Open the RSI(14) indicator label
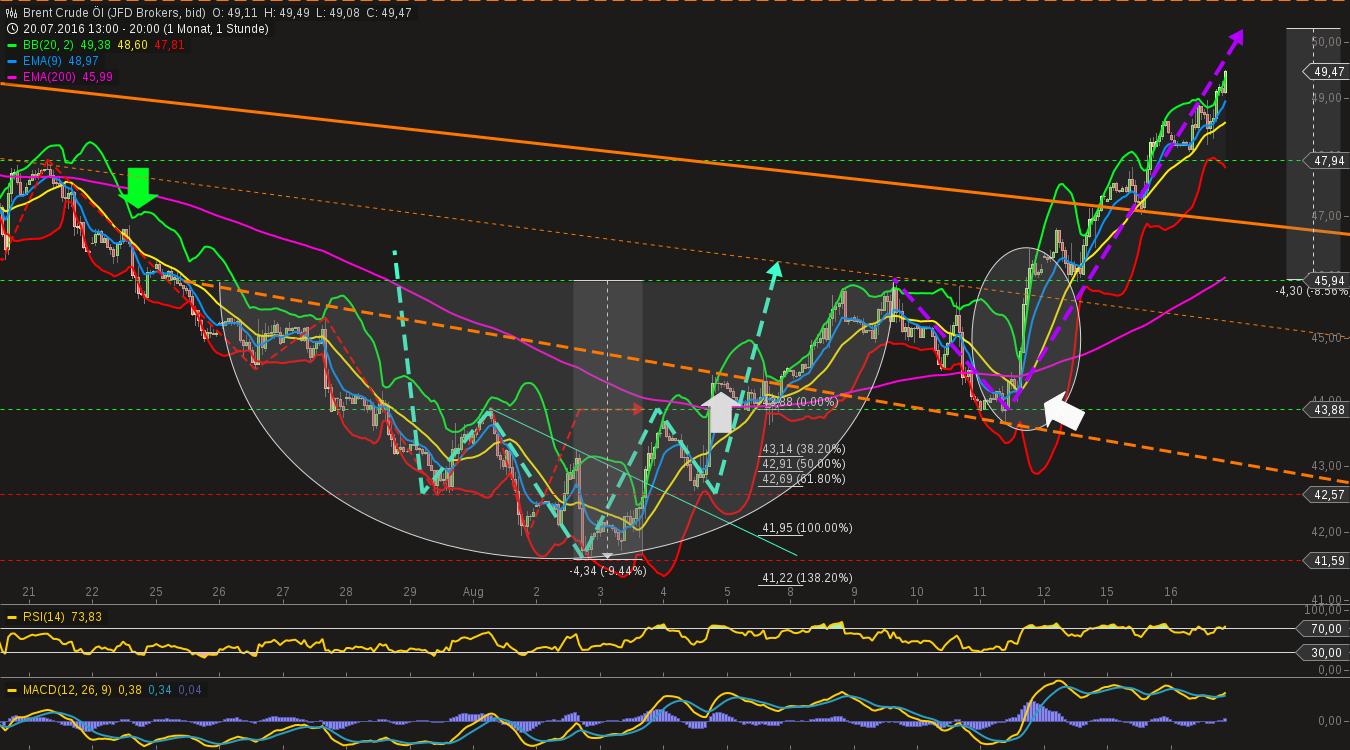The image size is (1350, 750). [x=44, y=617]
